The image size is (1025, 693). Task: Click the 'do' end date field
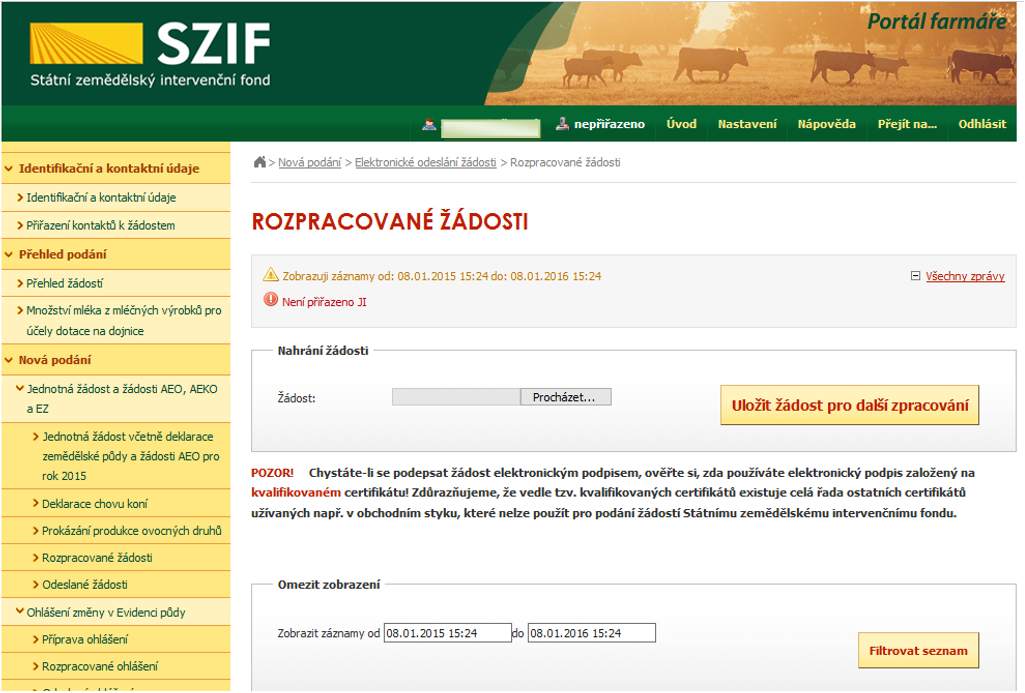point(592,633)
